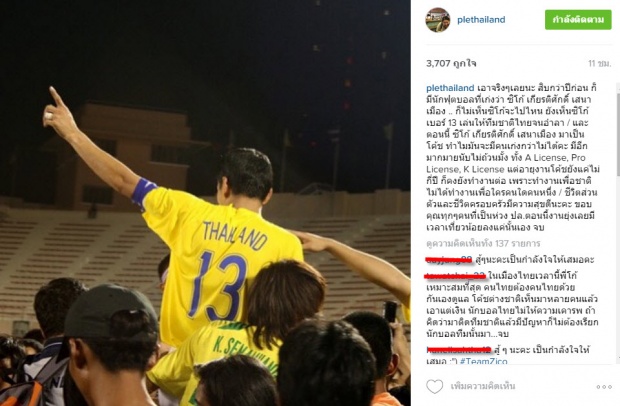Open the three-dot more options menu
The image size is (620, 406).
(x=604, y=387)
